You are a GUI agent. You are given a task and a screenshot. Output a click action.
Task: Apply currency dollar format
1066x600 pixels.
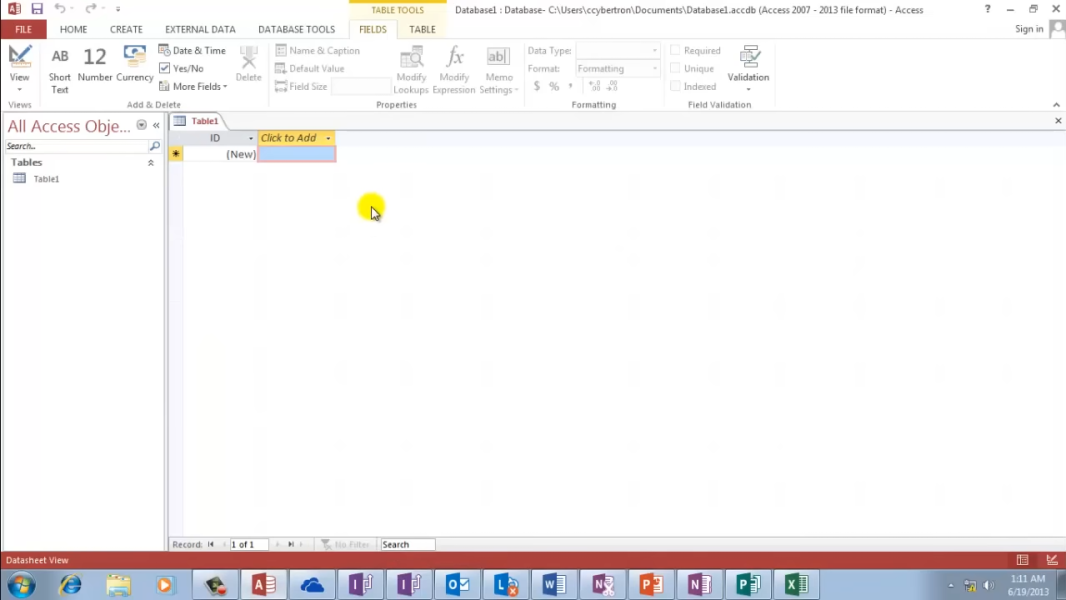click(537, 86)
